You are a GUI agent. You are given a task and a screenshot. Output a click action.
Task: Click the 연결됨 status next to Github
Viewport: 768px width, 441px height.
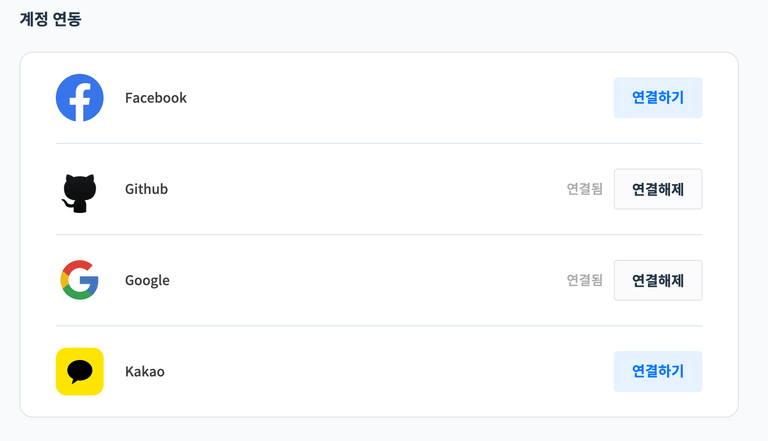[584, 189]
